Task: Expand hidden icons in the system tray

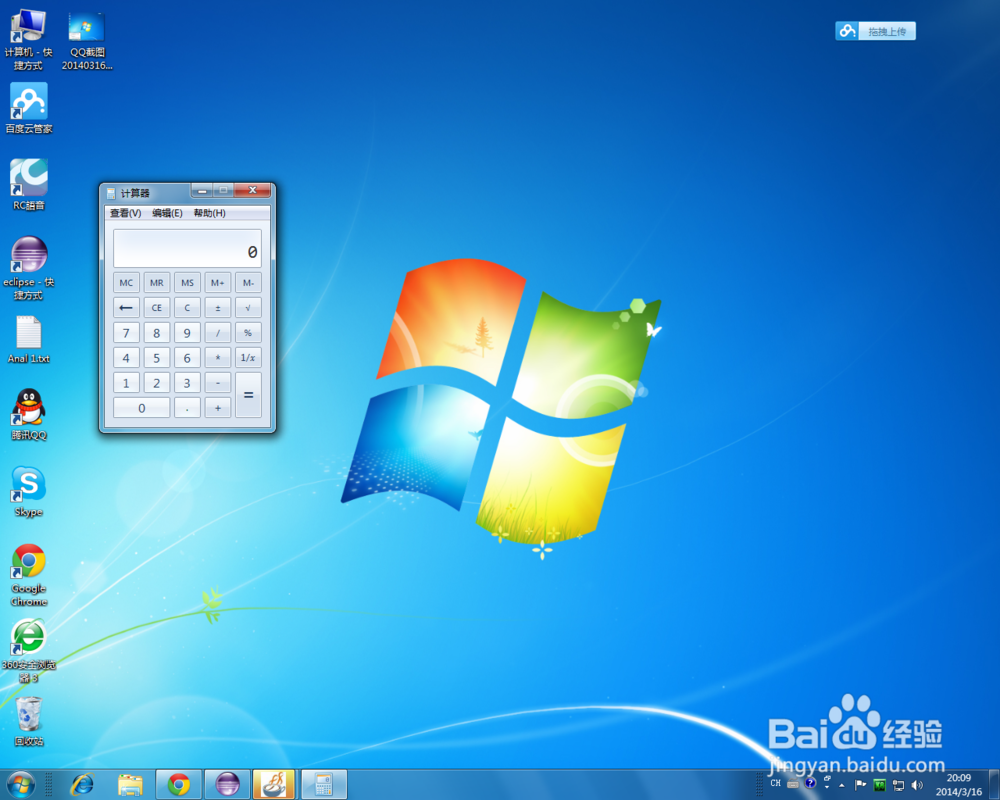Action: [842, 784]
